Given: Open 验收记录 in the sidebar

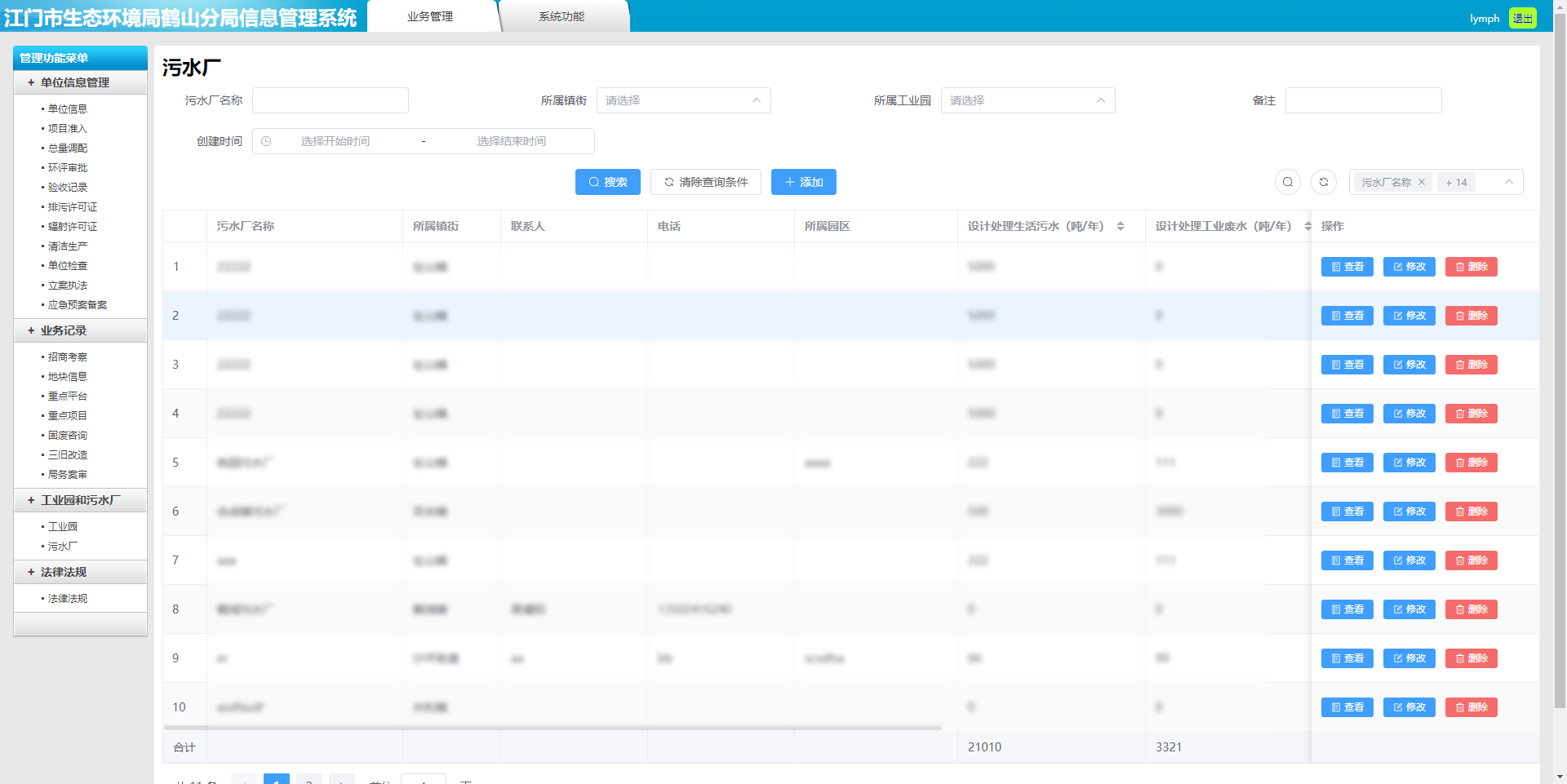Looking at the screenshot, I should tap(67, 187).
